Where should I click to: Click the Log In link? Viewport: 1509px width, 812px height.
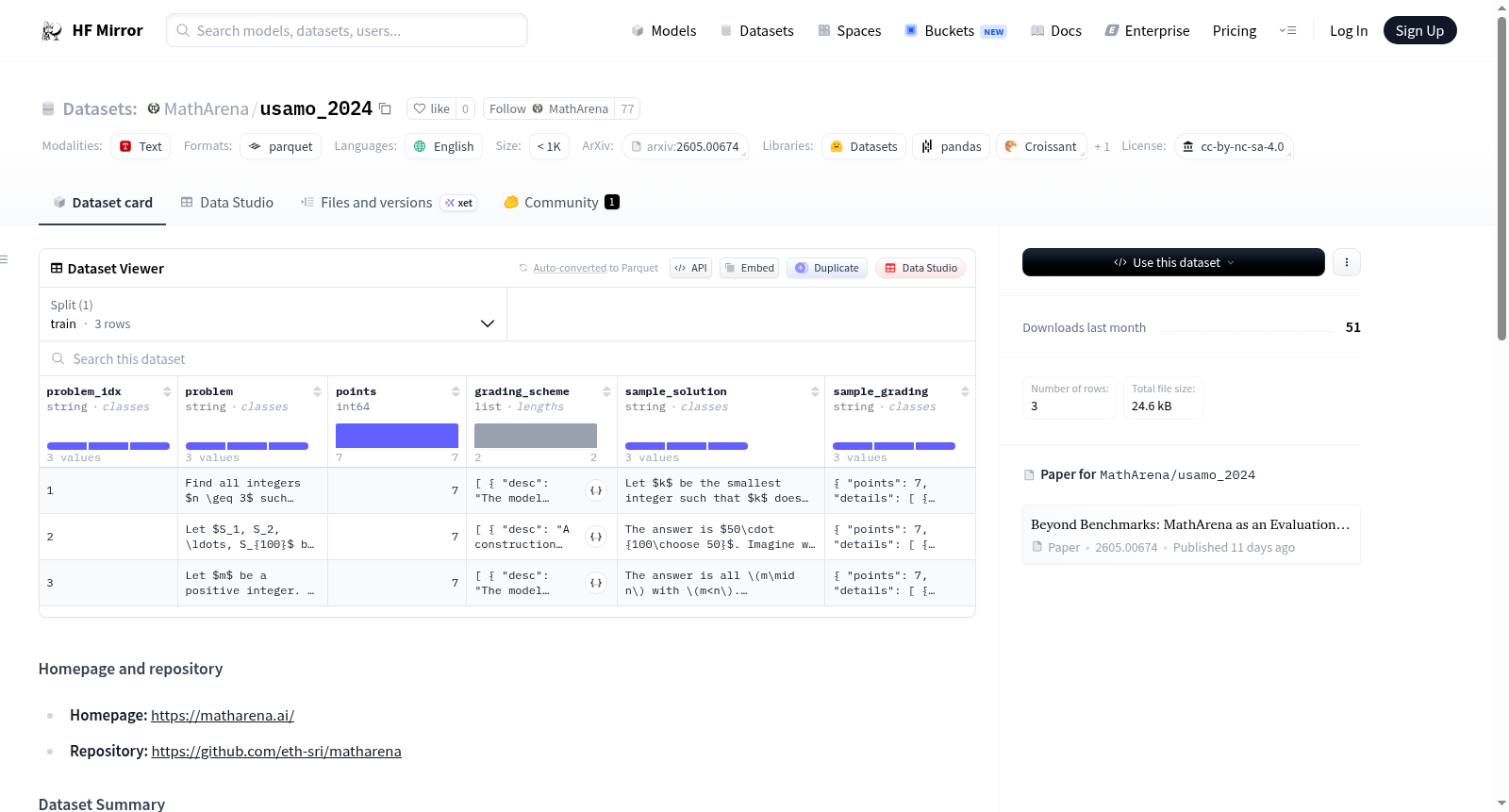1349,31
